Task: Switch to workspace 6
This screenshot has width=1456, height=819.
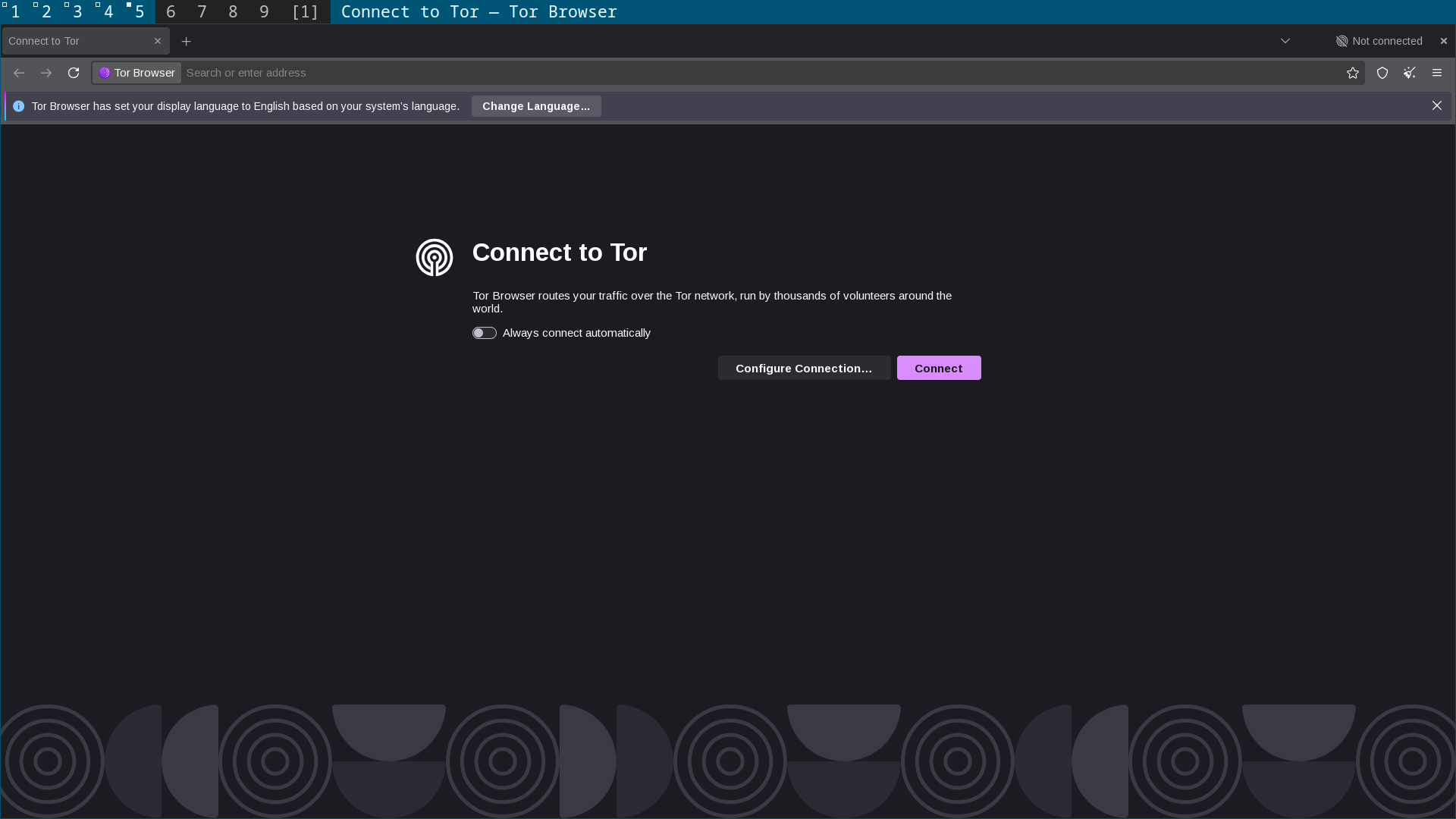Action: [x=171, y=12]
